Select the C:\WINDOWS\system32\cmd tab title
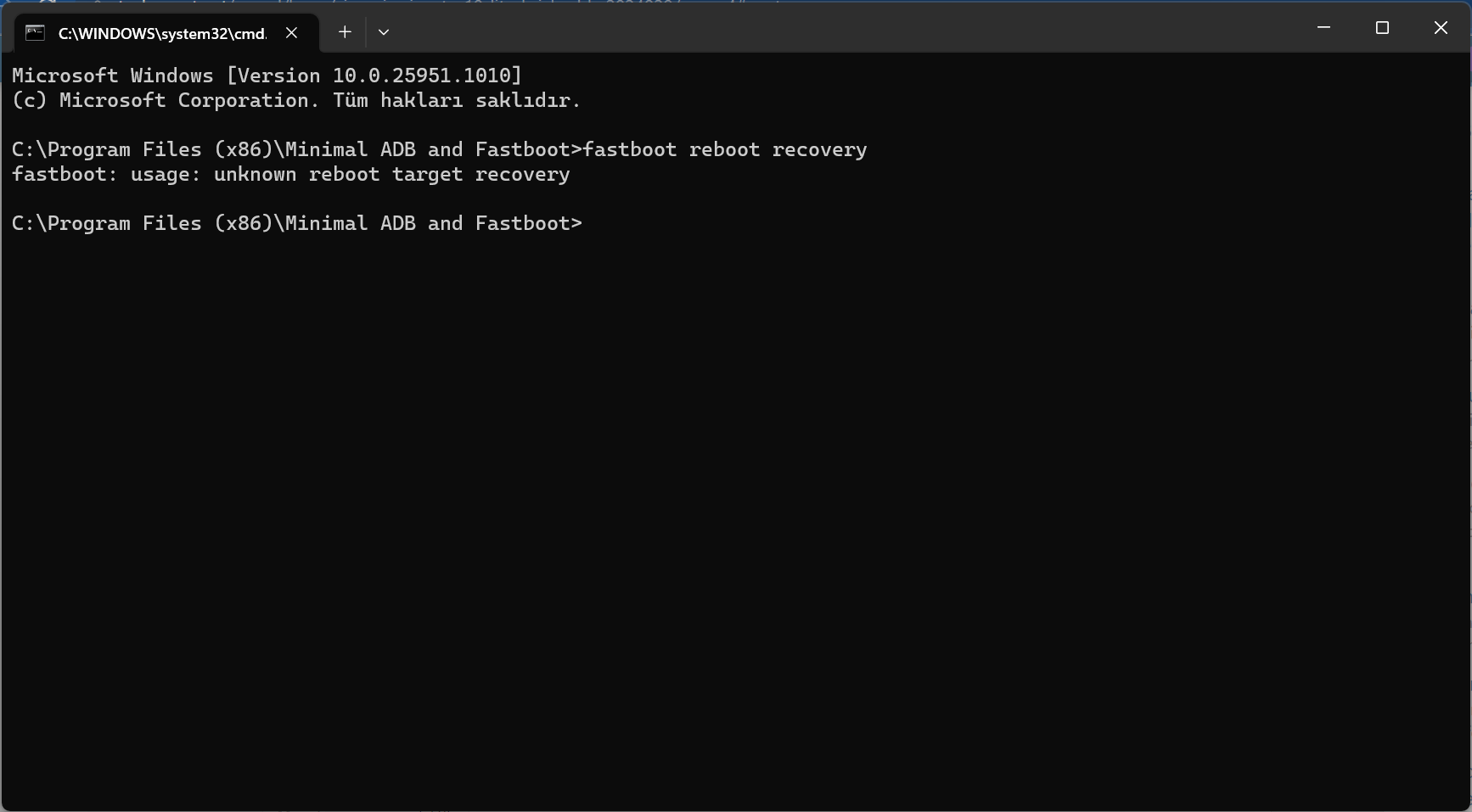Image resolution: width=1472 pixels, height=812 pixels. pyautogui.click(x=161, y=33)
